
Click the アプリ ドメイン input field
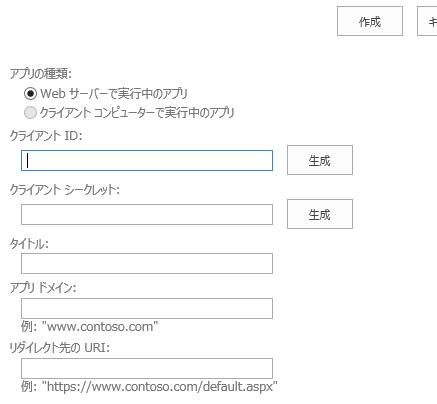point(147,309)
